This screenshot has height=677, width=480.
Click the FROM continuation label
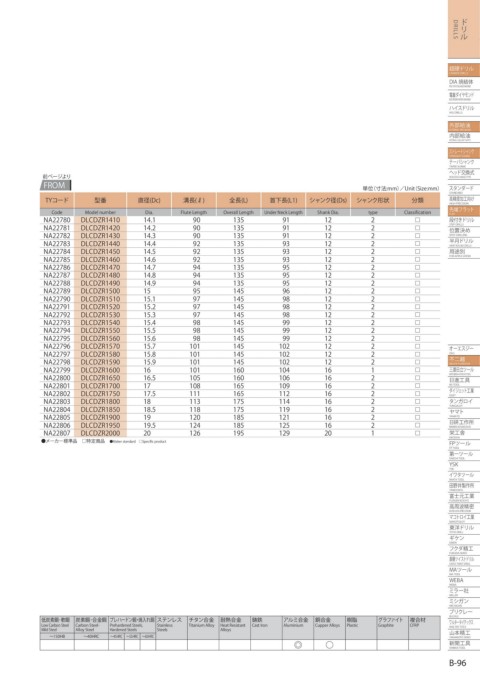[x=55, y=186]
